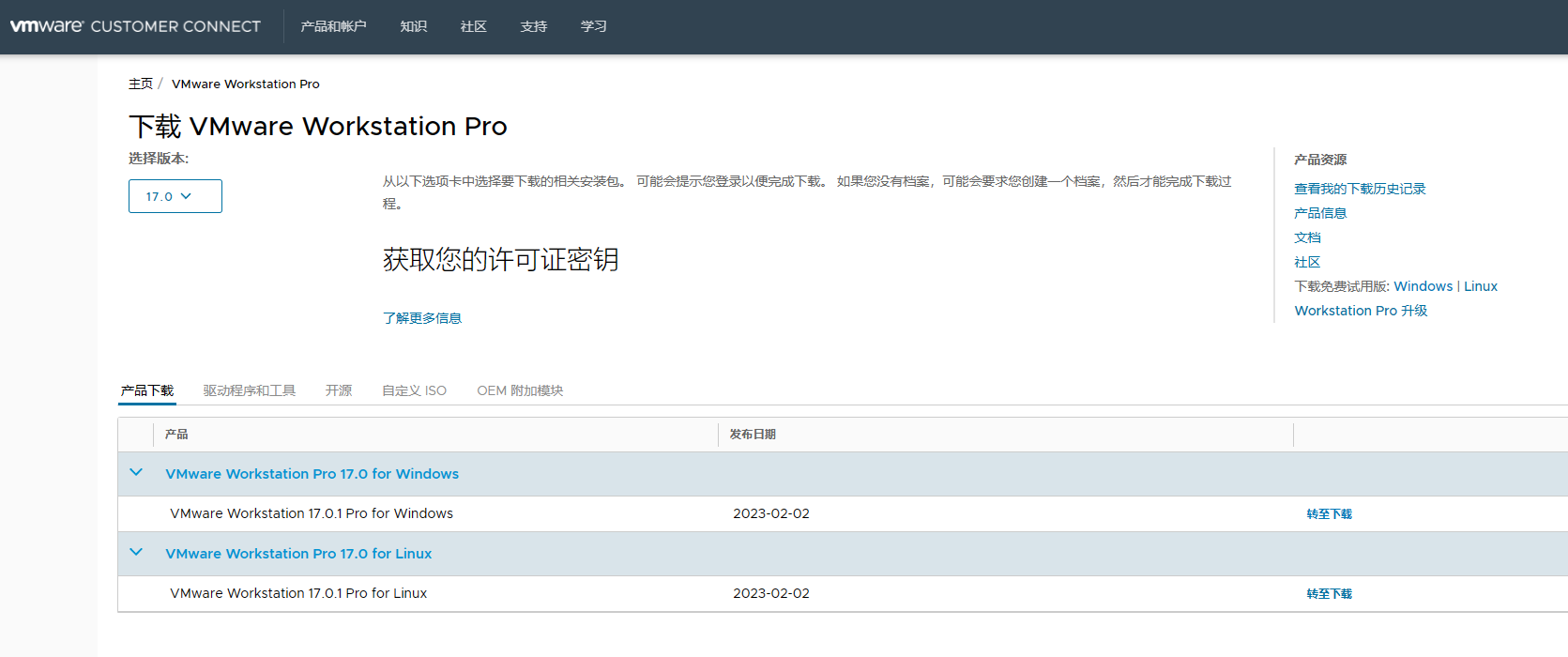Open the 学习 menu
This screenshot has height=657, width=1568.
coord(594,26)
